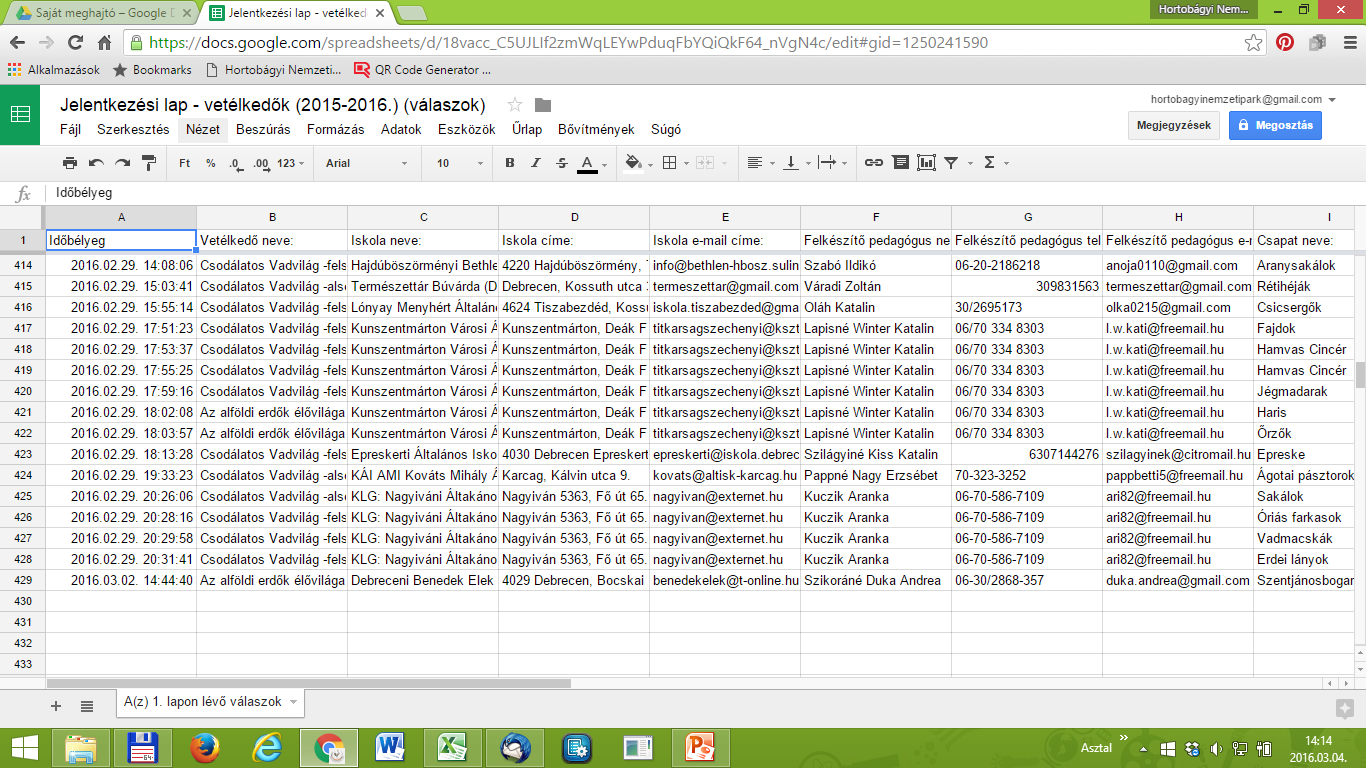Click the Alkalmazások apps shortcut
Viewport: 1366px width, 768px height.
coord(54,70)
